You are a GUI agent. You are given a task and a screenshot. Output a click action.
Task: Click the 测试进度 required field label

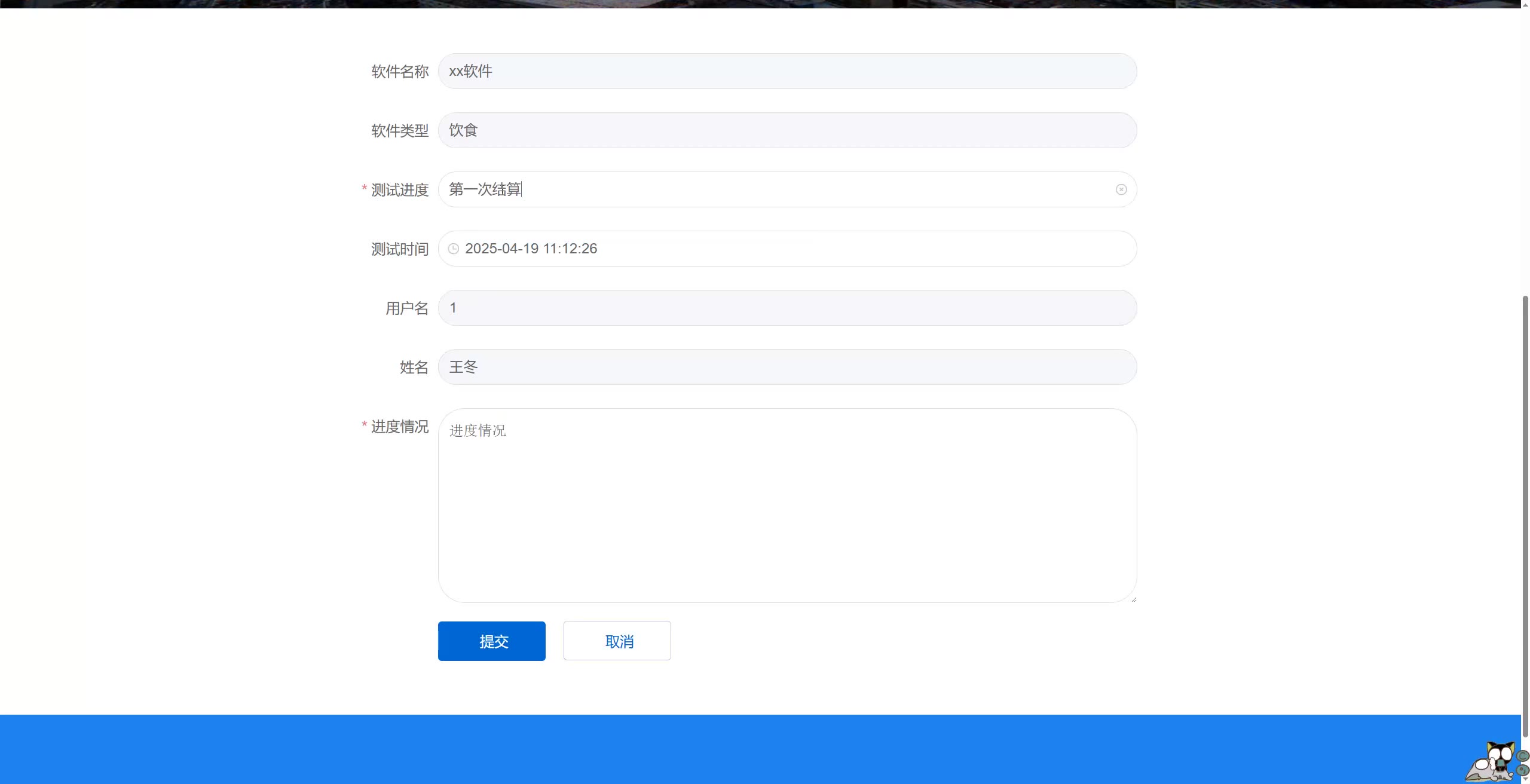pyautogui.click(x=399, y=190)
